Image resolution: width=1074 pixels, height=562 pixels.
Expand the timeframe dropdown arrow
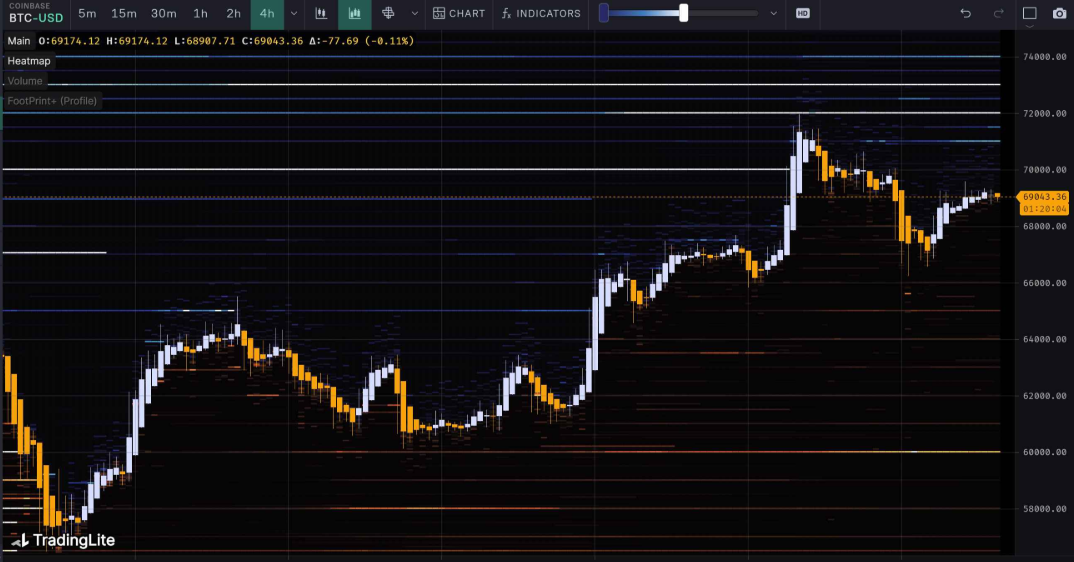click(293, 14)
